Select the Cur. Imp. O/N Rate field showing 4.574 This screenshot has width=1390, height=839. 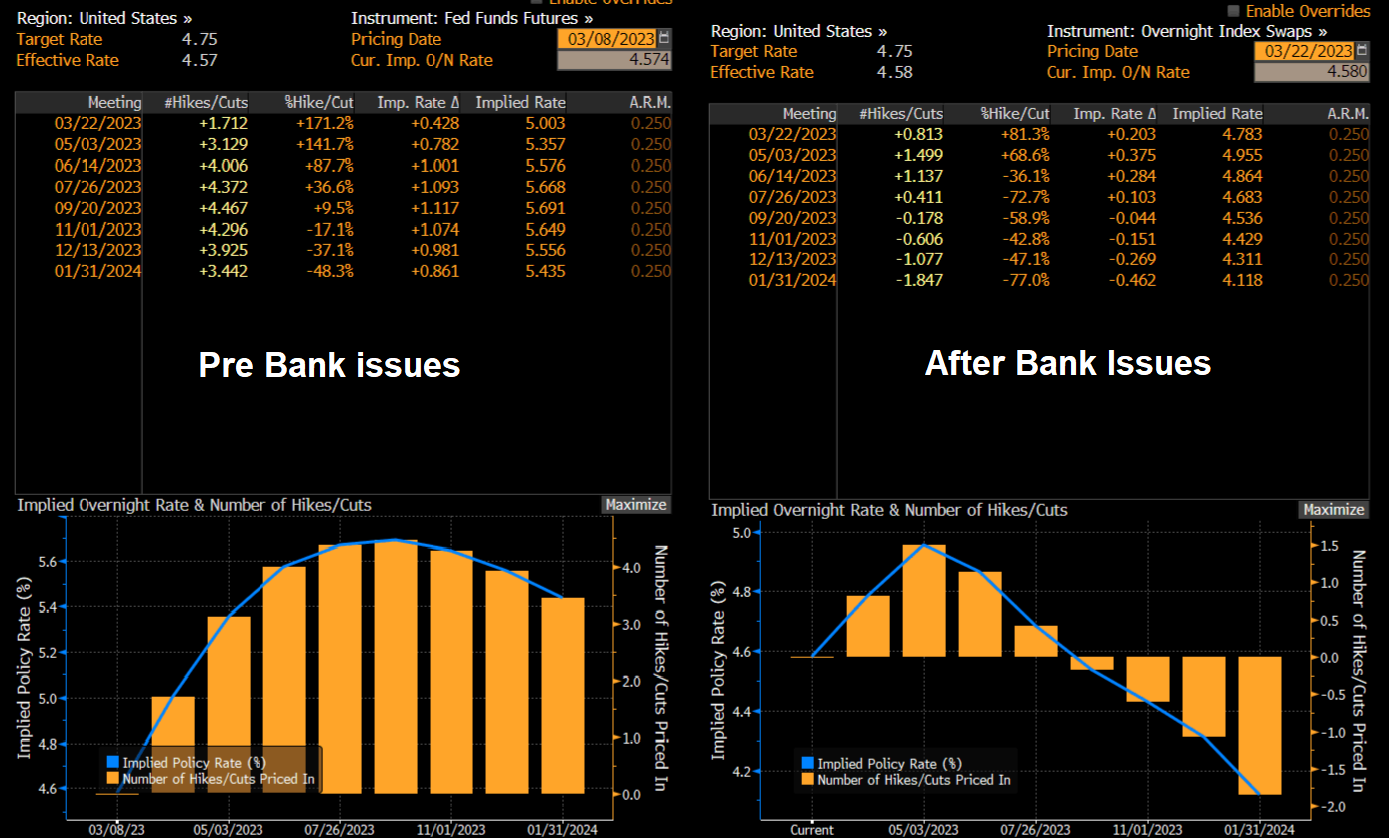614,60
